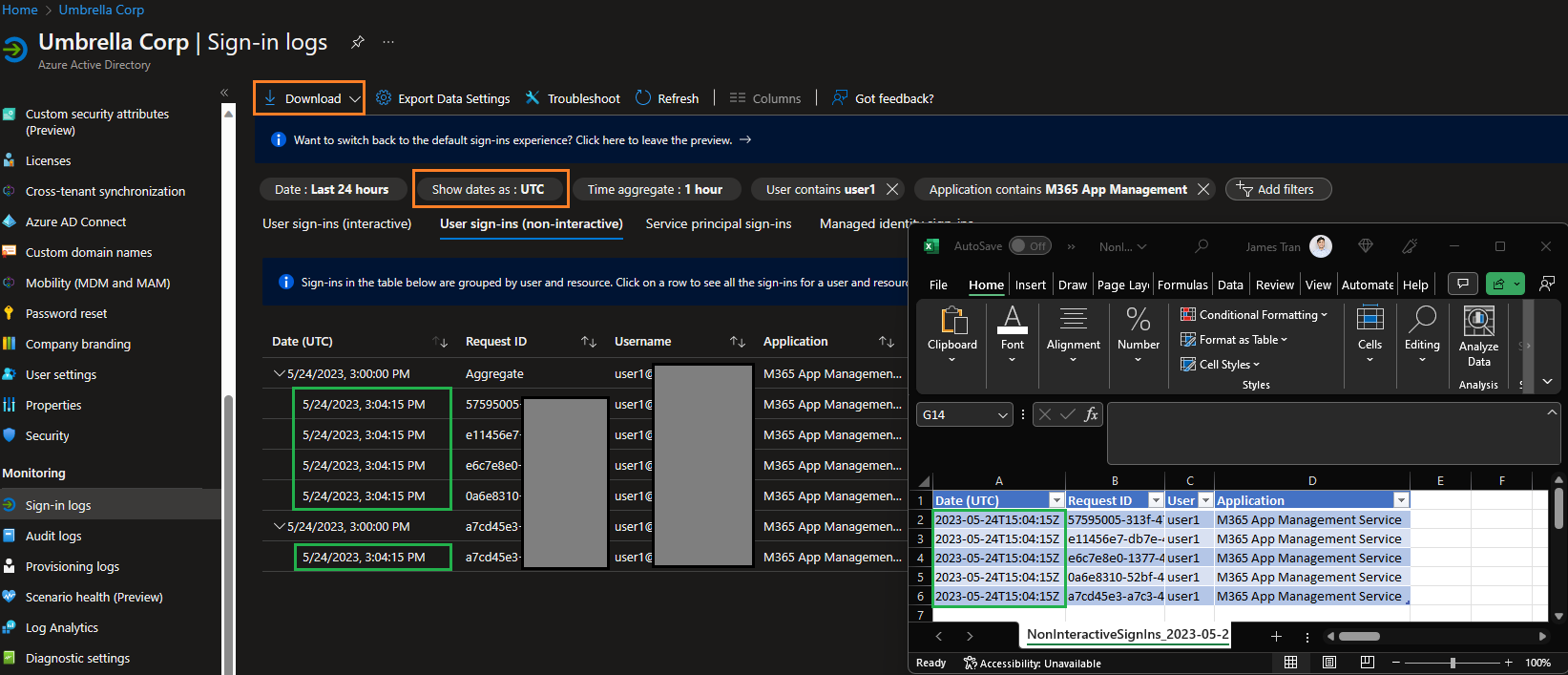Sort by Date (UTC) column
This screenshot has width=1568, height=675.
click(440, 341)
